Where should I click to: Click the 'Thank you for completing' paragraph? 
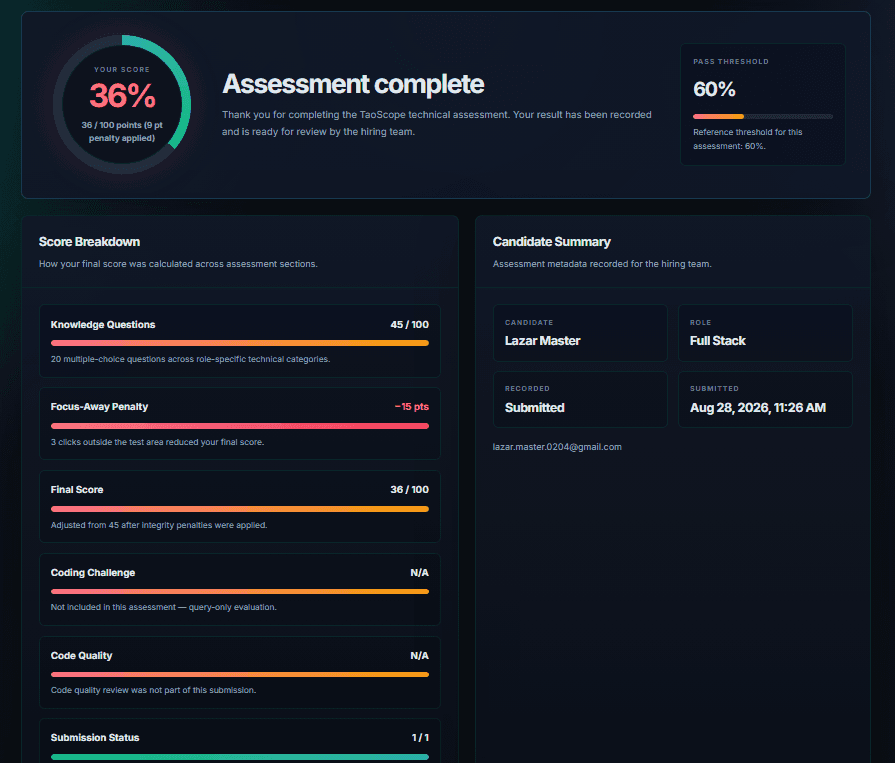coord(437,123)
